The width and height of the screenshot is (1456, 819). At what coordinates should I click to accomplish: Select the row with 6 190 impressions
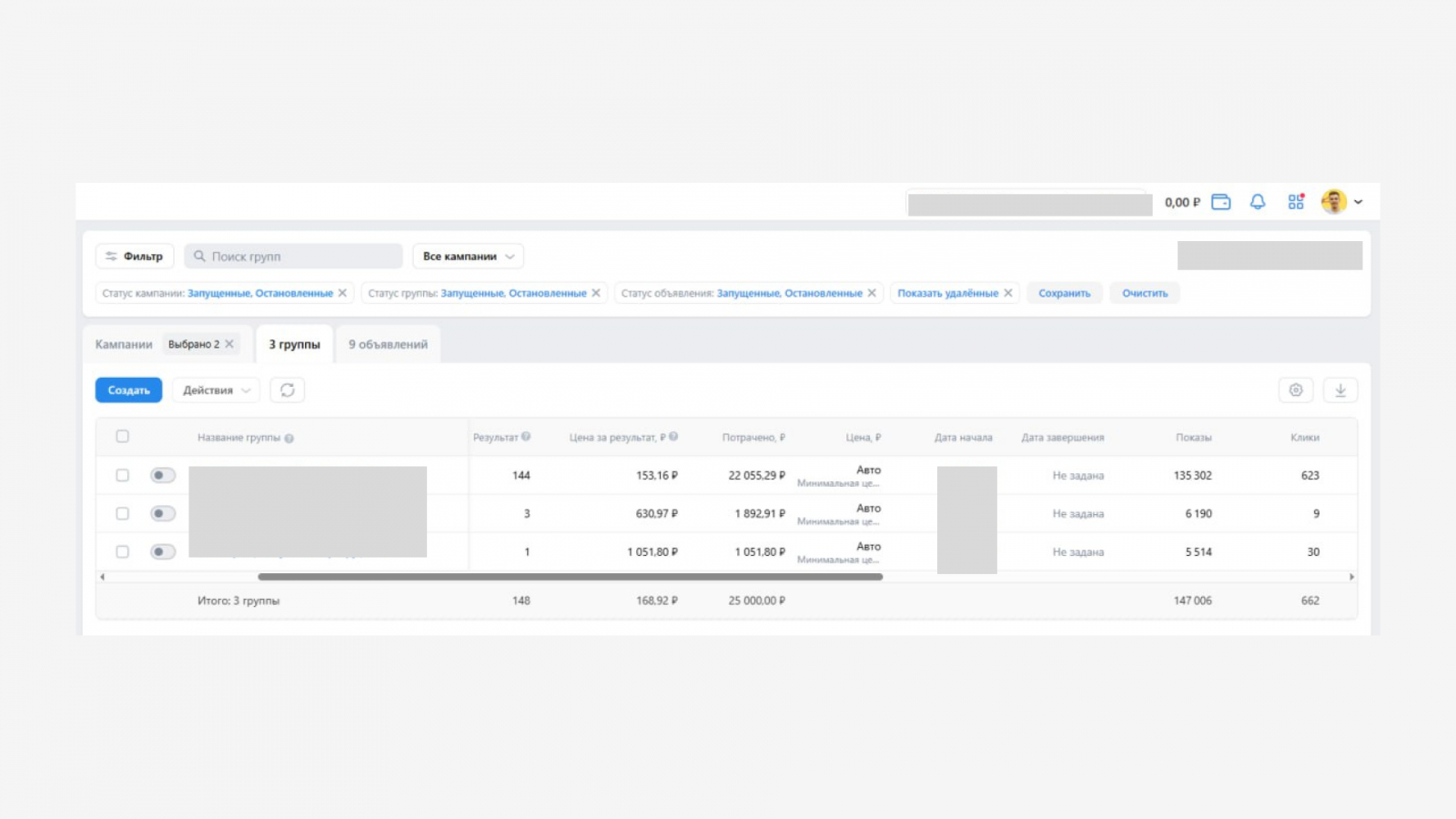(123, 513)
